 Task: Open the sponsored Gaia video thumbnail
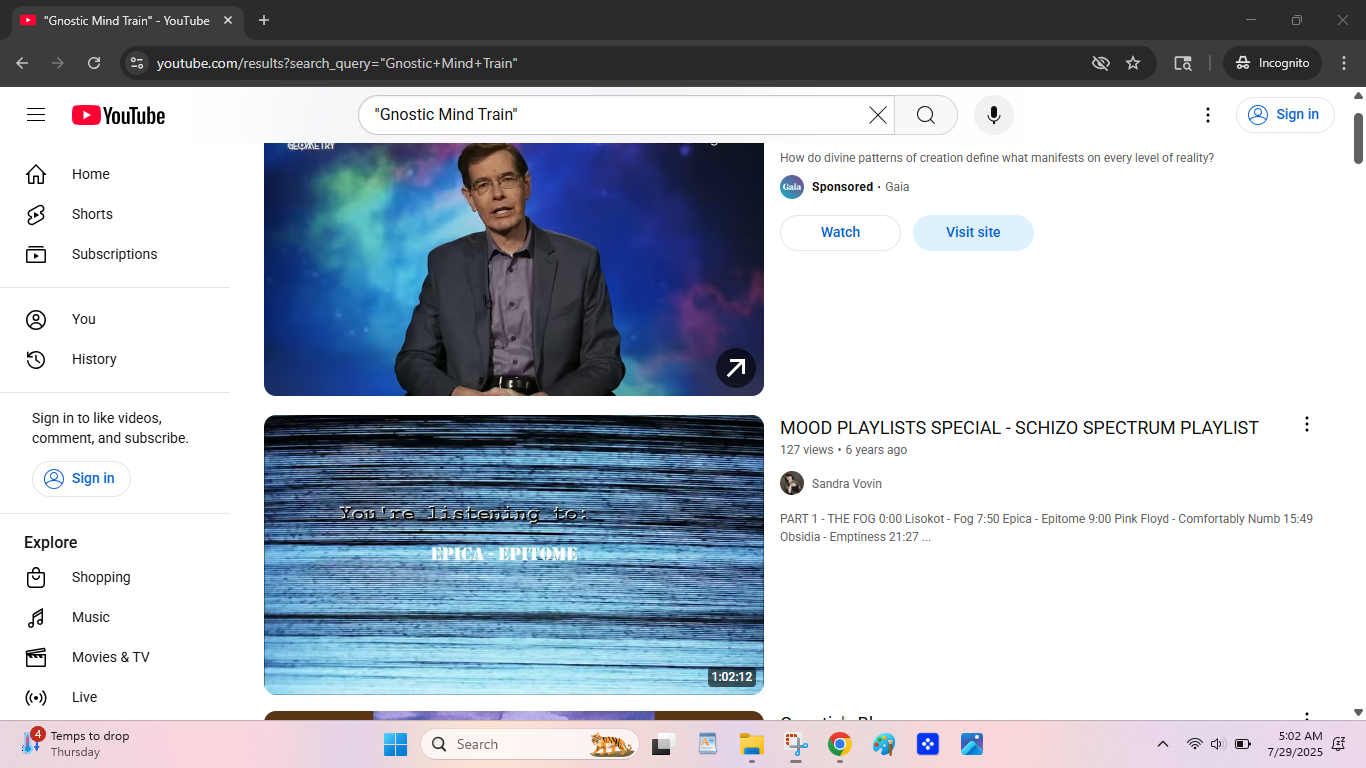(x=514, y=269)
